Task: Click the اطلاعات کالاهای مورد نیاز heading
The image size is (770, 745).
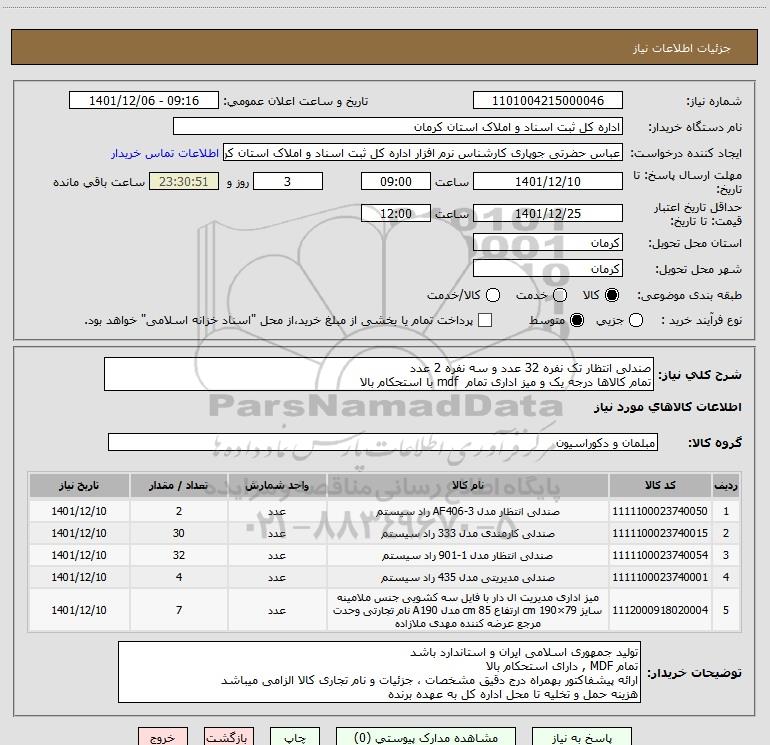Action: click(x=668, y=408)
